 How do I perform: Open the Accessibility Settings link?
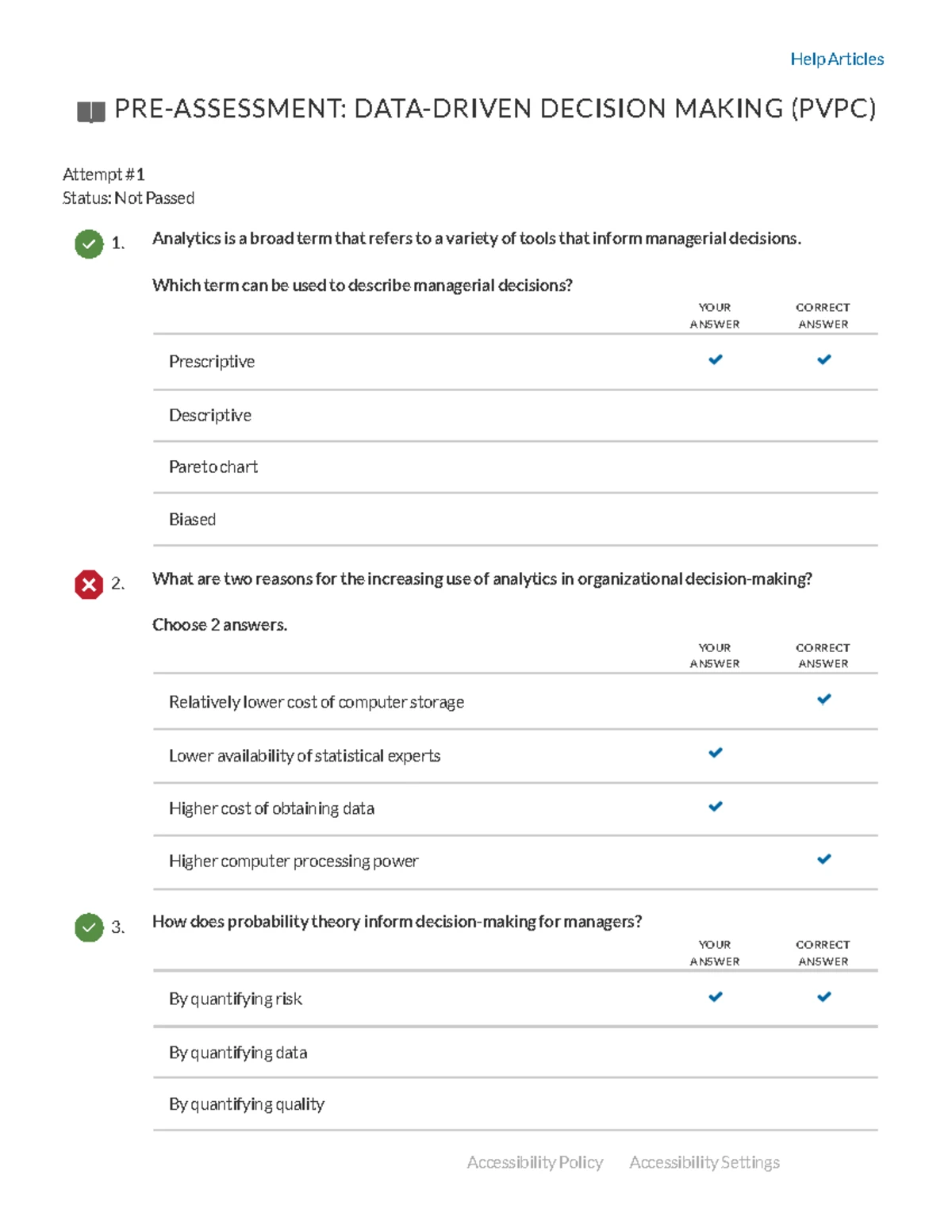(704, 1162)
